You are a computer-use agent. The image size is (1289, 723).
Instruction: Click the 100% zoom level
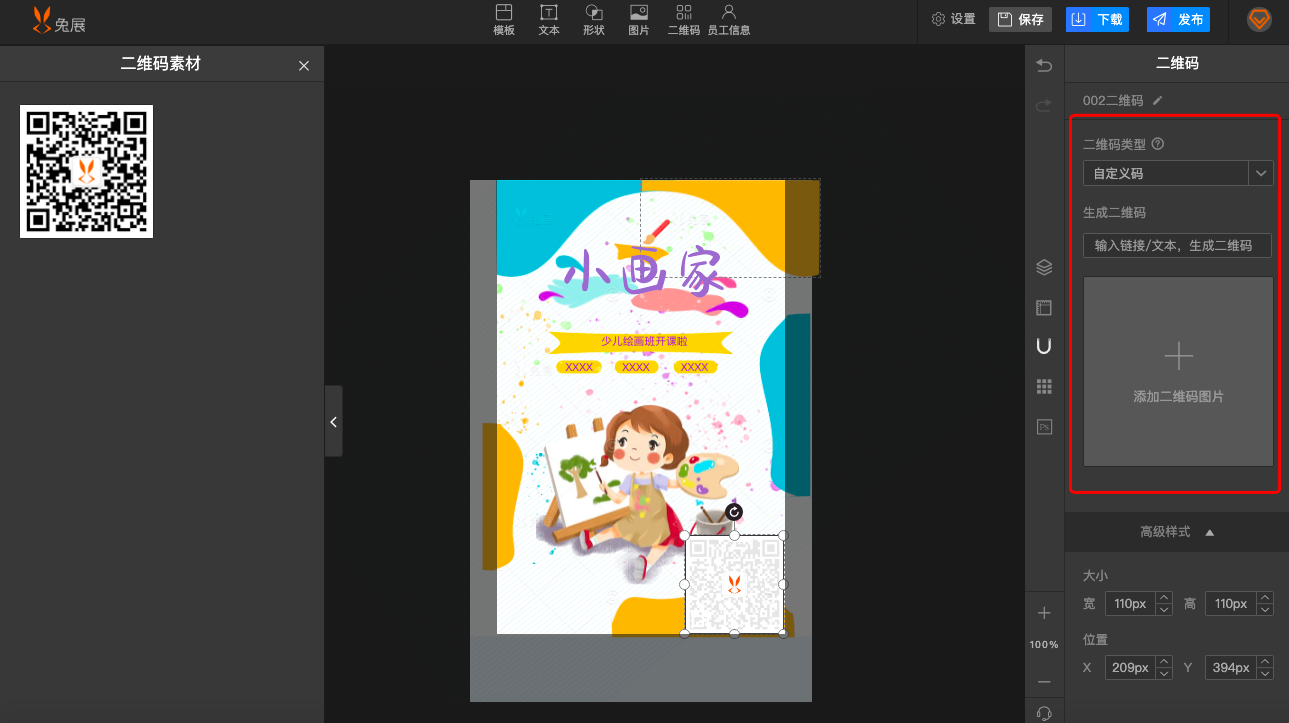tap(1044, 645)
